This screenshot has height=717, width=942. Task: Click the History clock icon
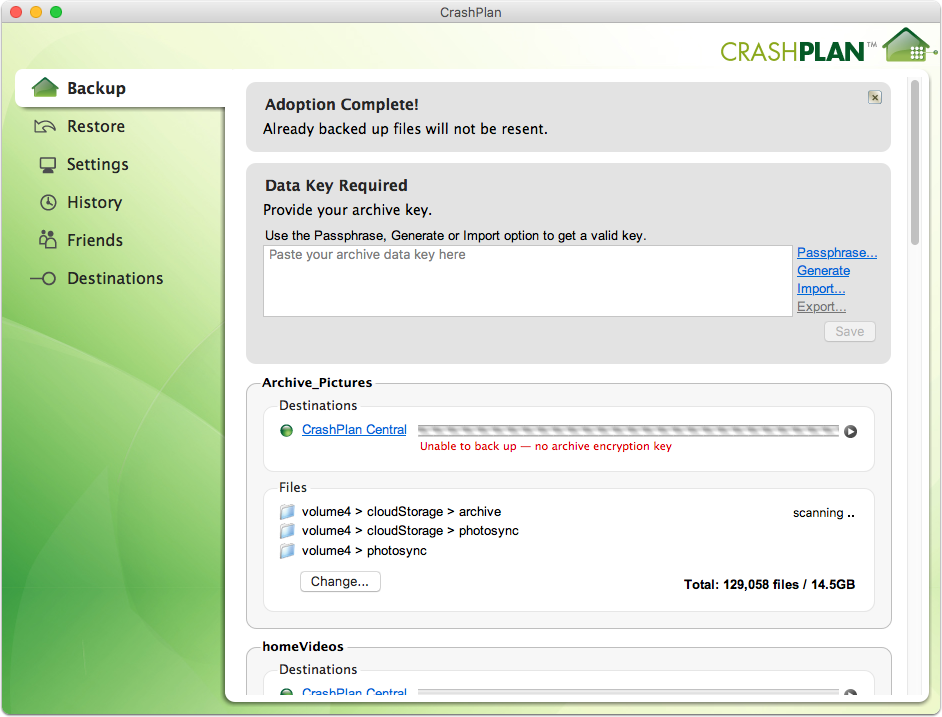tap(48, 203)
